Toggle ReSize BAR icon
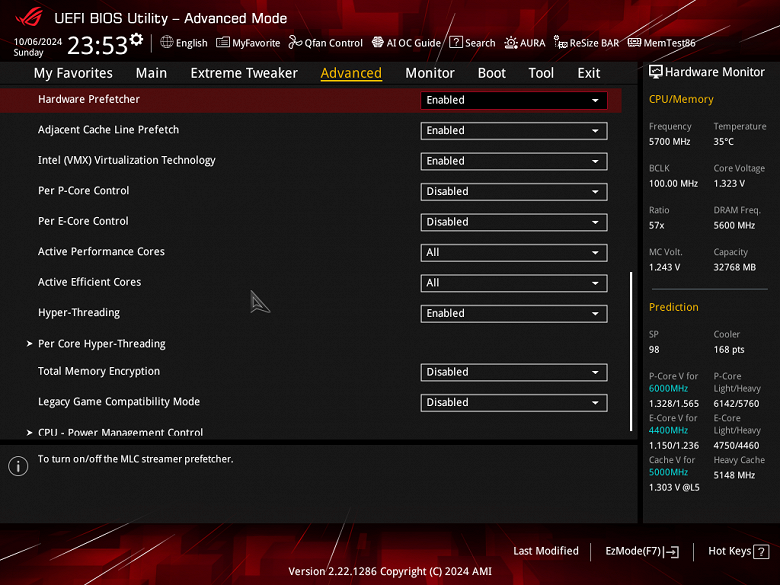The image size is (780, 585). click(561, 43)
